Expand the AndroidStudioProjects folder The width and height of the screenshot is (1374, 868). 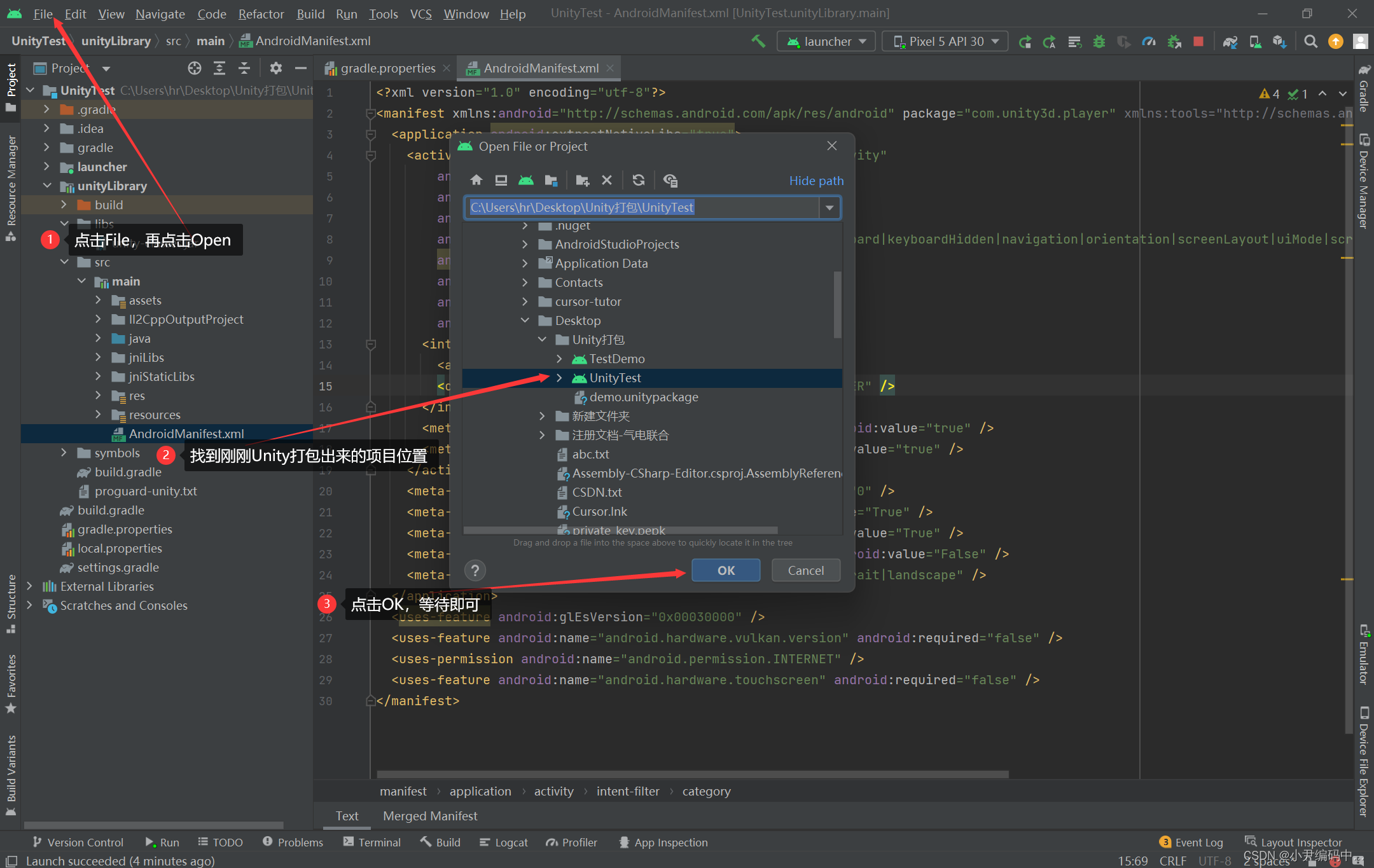point(525,244)
